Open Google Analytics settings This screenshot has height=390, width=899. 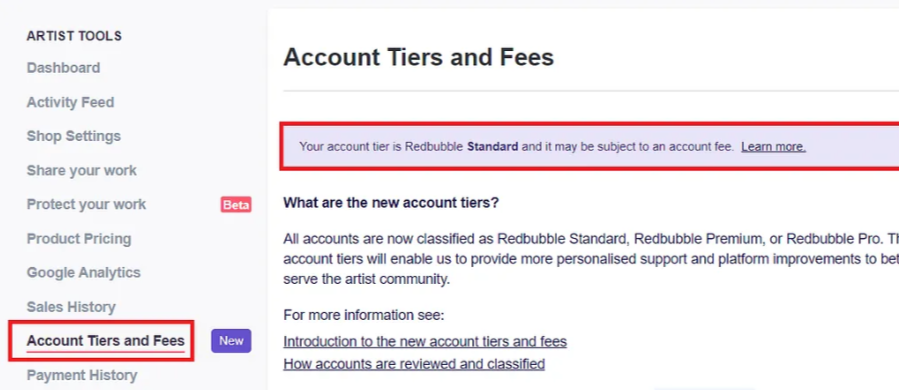[x=83, y=272]
